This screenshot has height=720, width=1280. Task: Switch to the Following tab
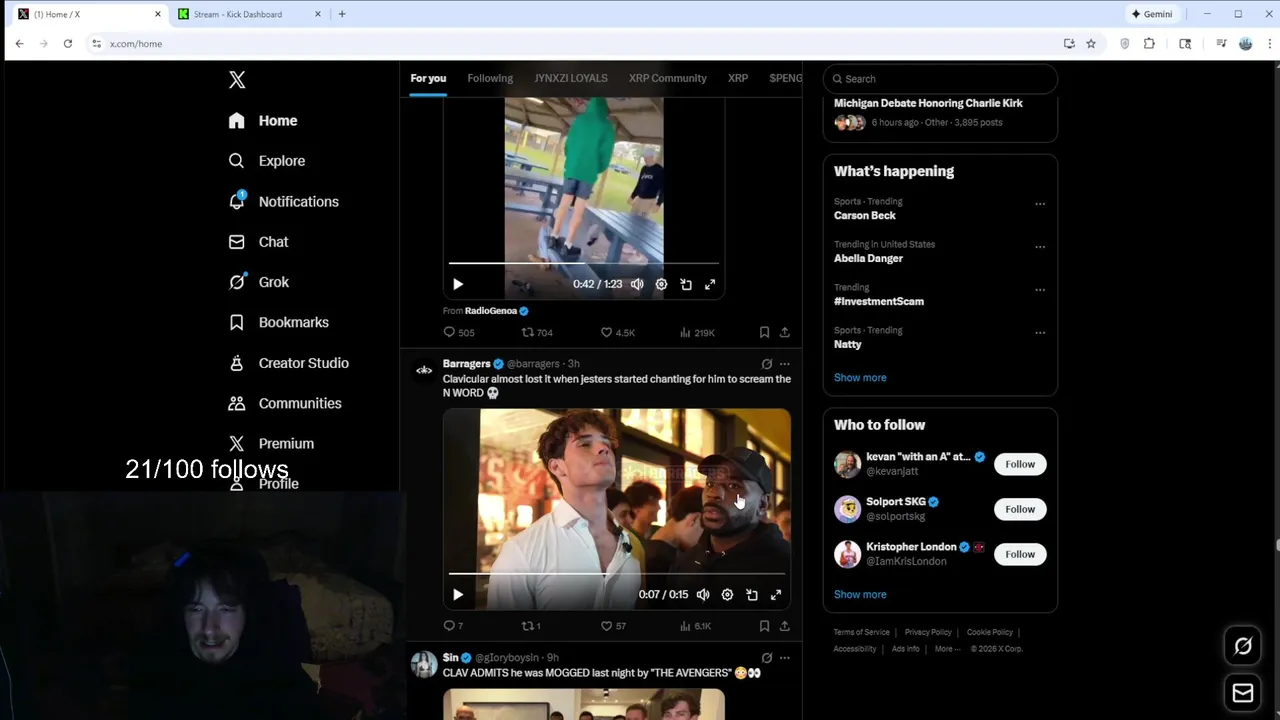click(490, 78)
